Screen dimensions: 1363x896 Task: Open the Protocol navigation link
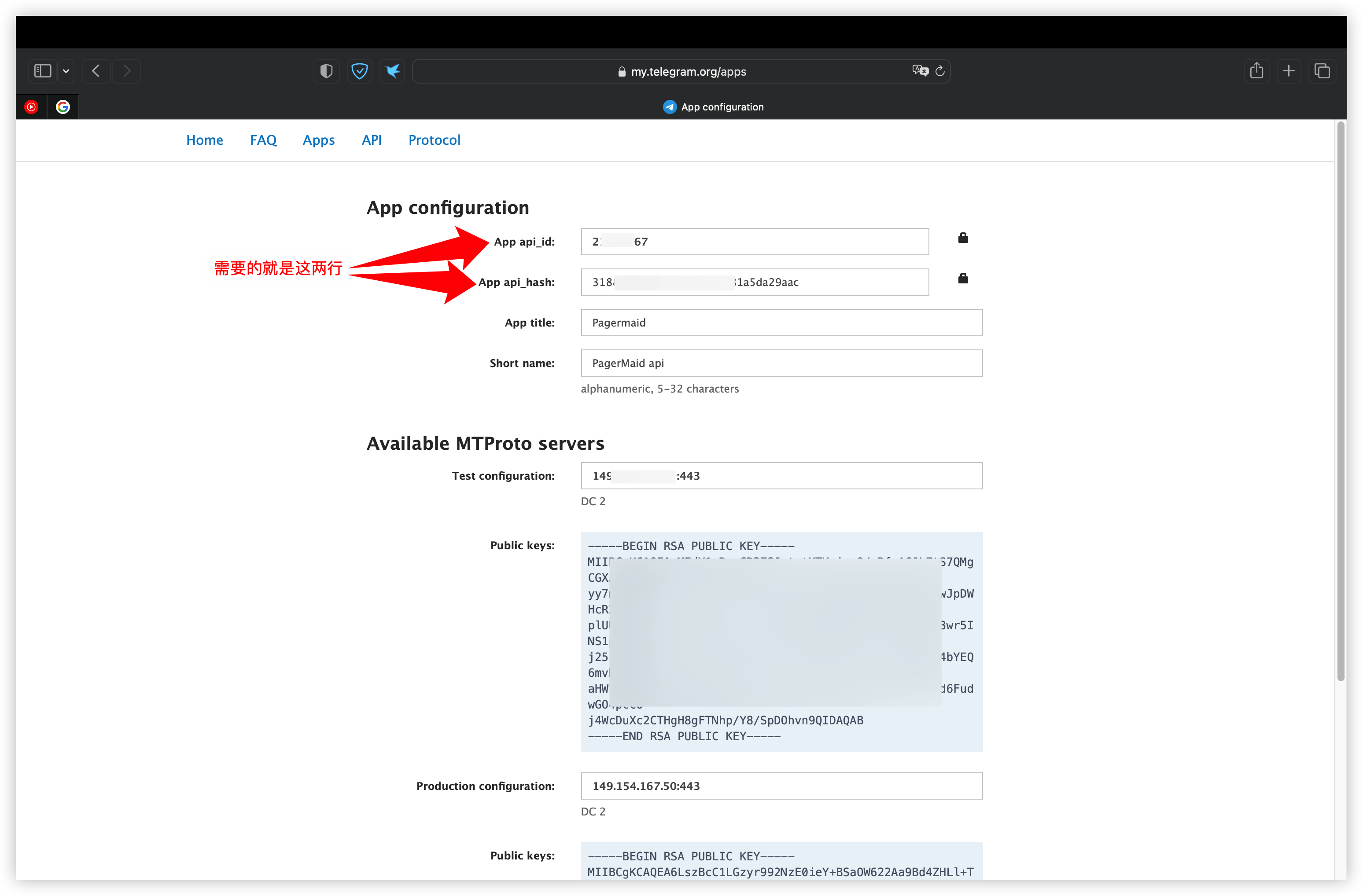click(434, 140)
